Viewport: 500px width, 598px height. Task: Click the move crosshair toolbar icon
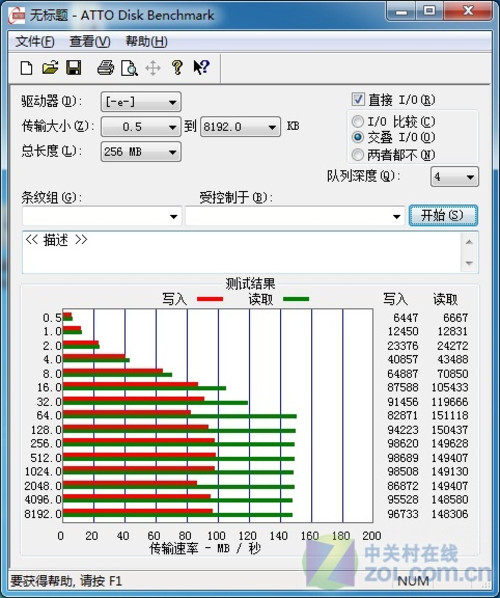[x=153, y=68]
